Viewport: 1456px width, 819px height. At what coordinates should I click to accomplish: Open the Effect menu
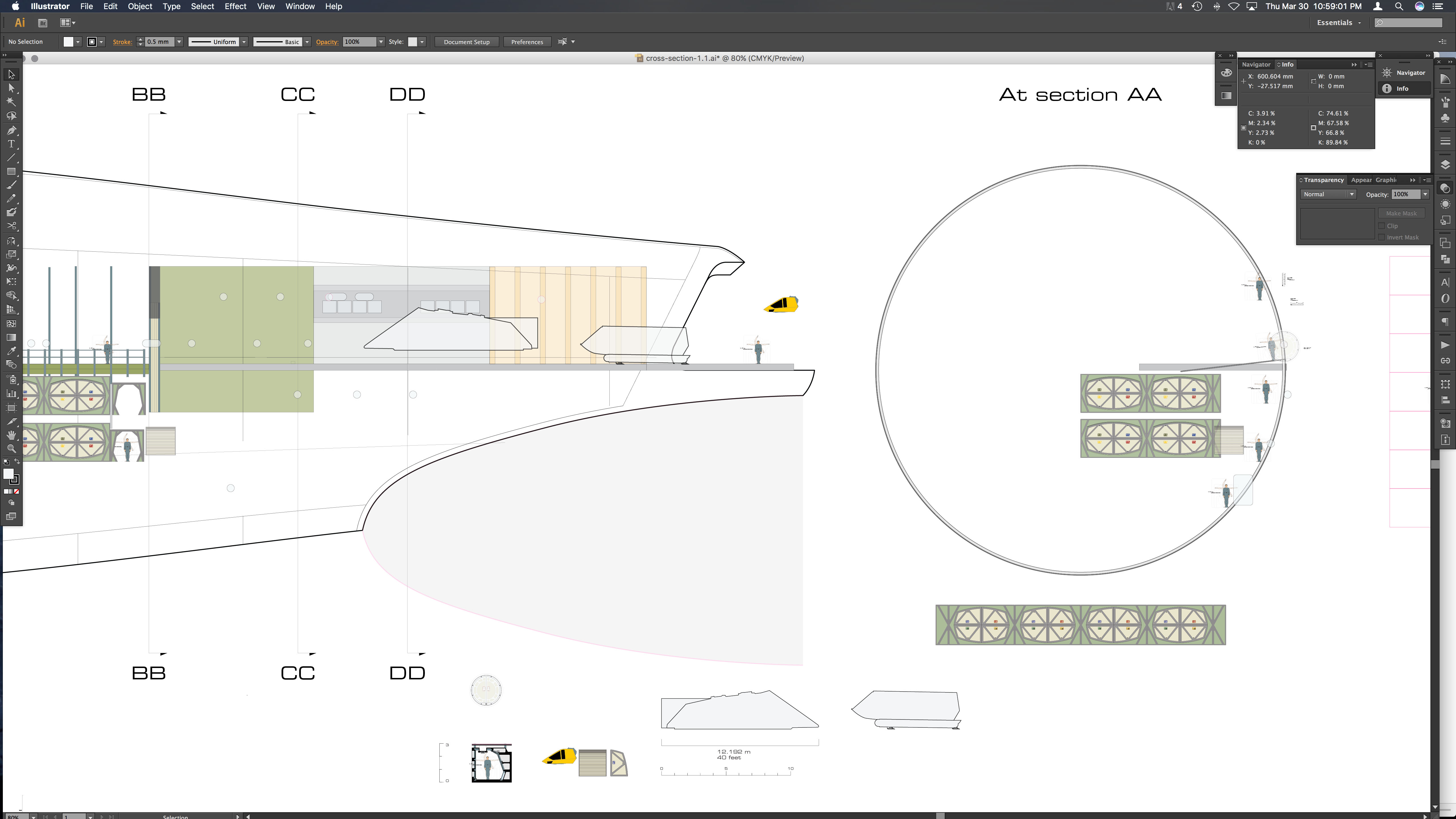(235, 6)
